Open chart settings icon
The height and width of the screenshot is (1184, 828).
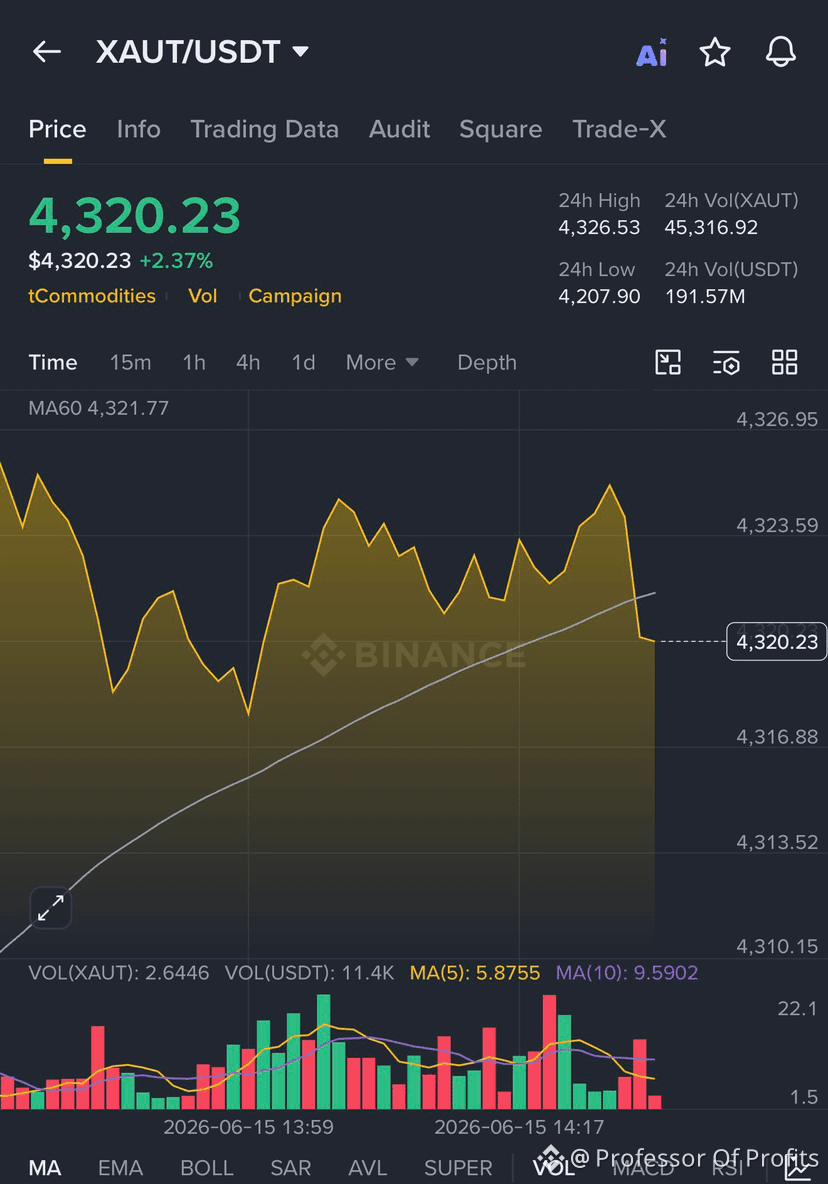tap(726, 362)
